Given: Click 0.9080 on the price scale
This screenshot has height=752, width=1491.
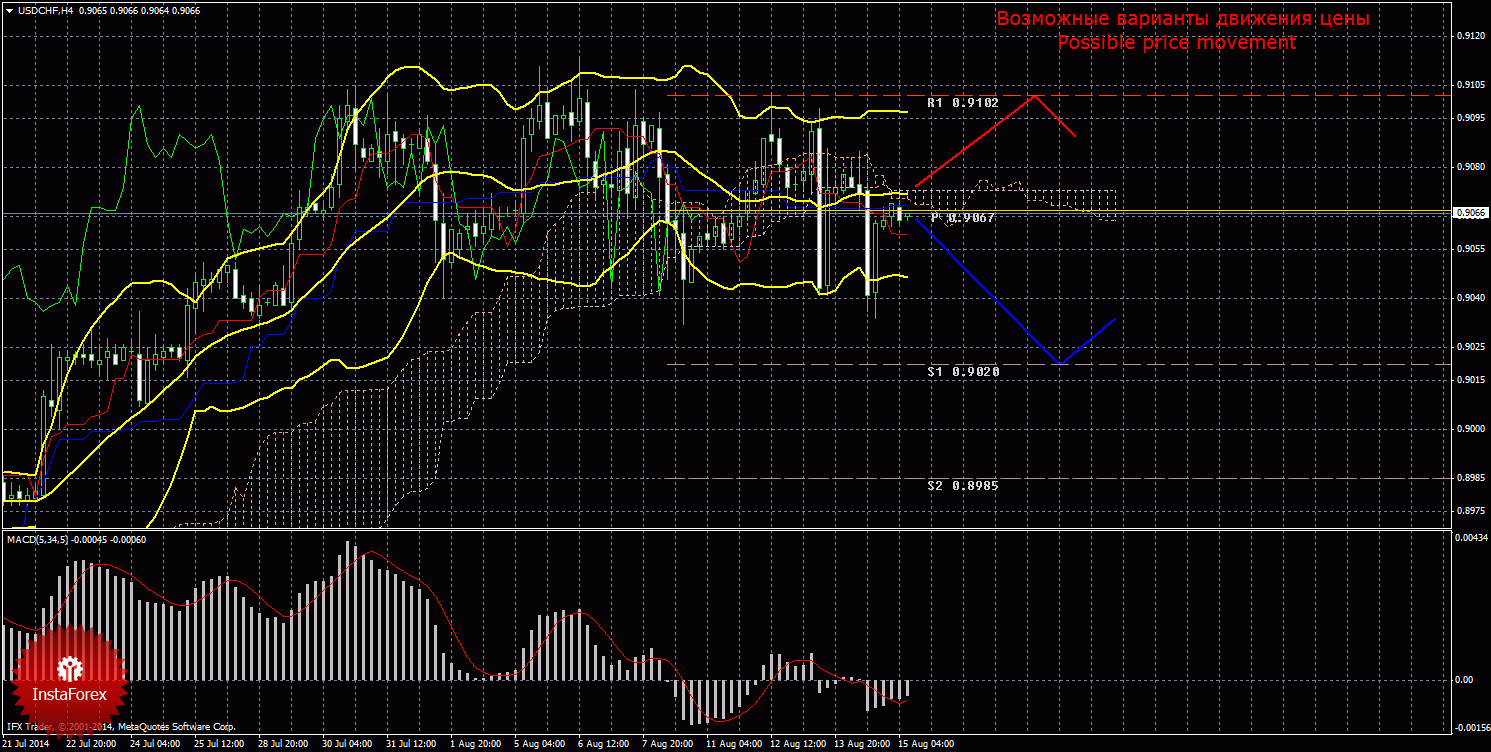Looking at the screenshot, I should click(1469, 167).
